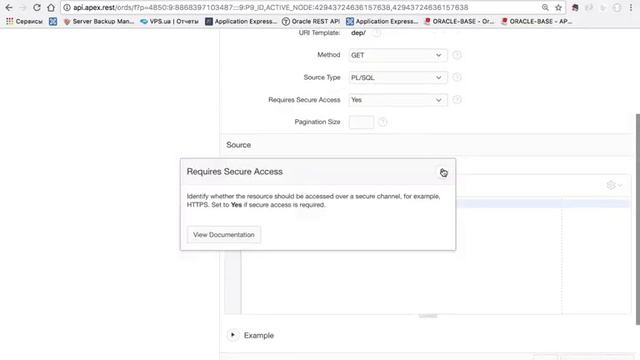Click the Source section heading

tap(238, 145)
